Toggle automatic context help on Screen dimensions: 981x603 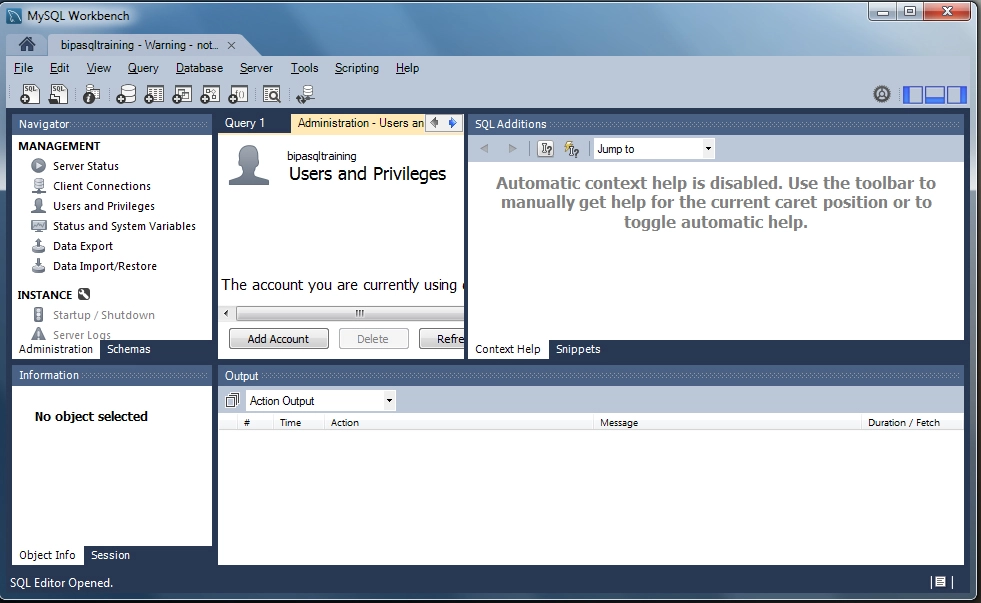click(x=571, y=148)
